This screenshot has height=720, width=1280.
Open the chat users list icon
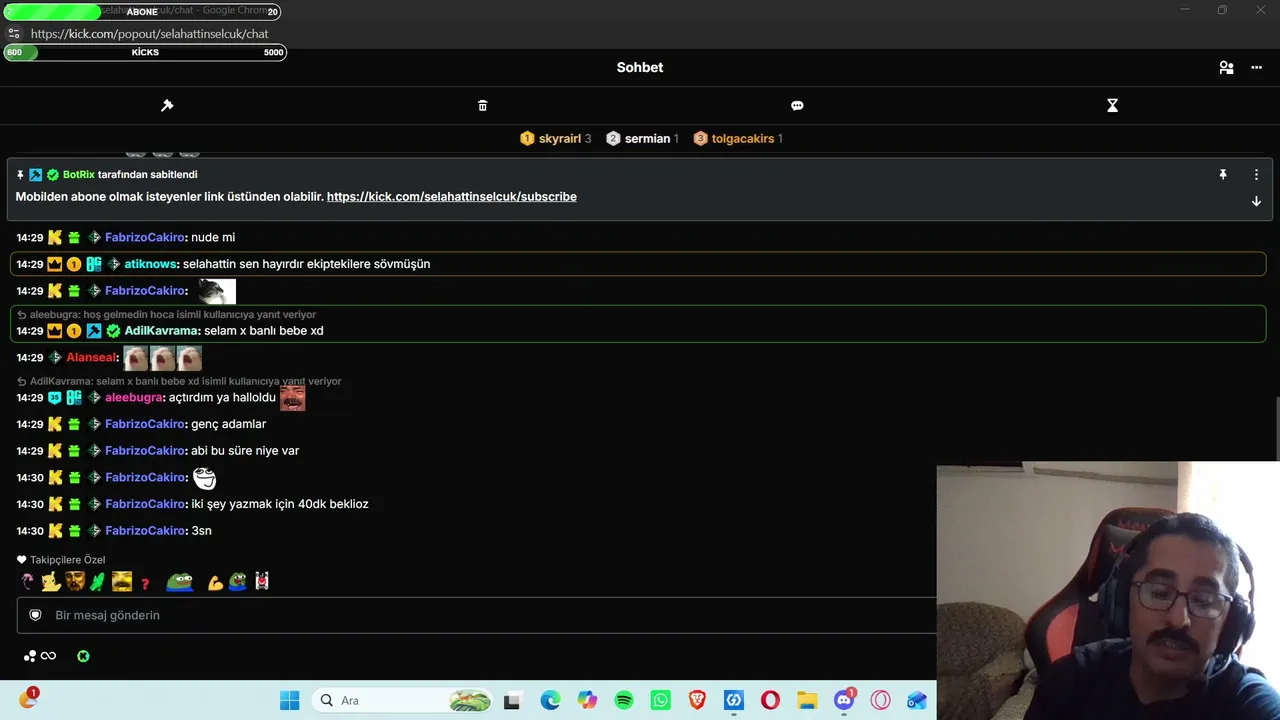point(1226,68)
